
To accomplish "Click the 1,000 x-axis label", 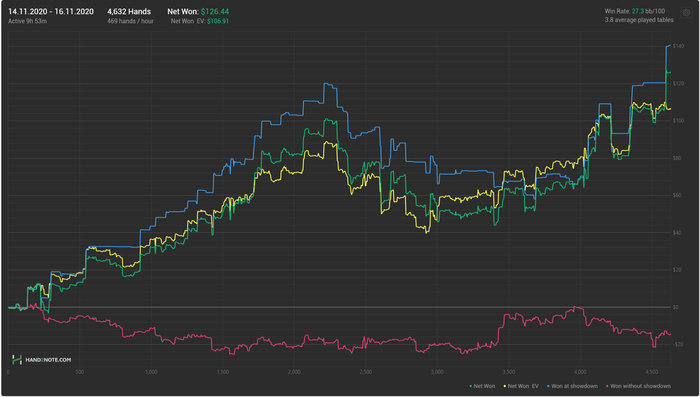I will click(151, 372).
